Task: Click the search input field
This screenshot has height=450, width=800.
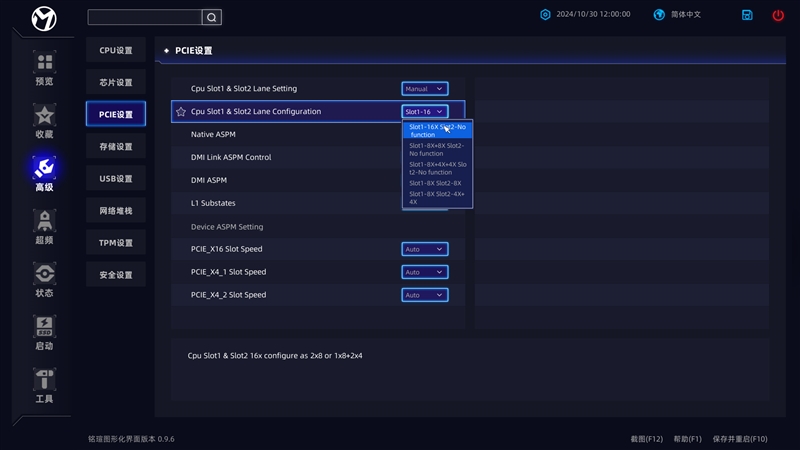Action: 144,17
